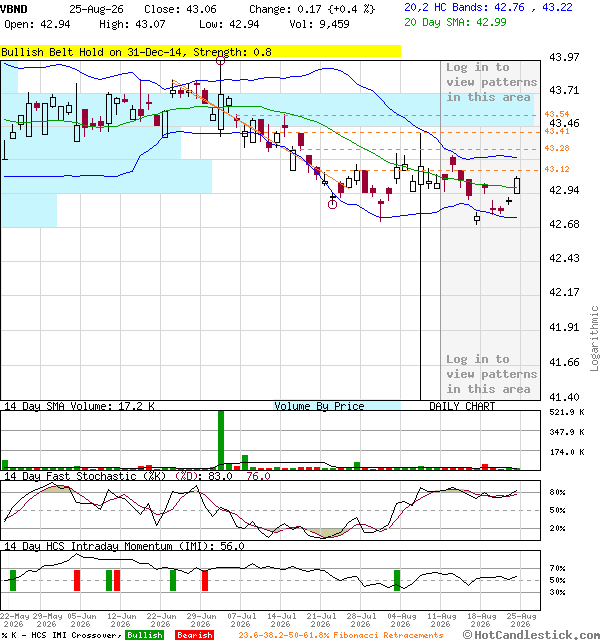The width and height of the screenshot is (600, 640).
Task: Click the red Bearish legend swatch
Action: pyautogui.click(x=195, y=635)
